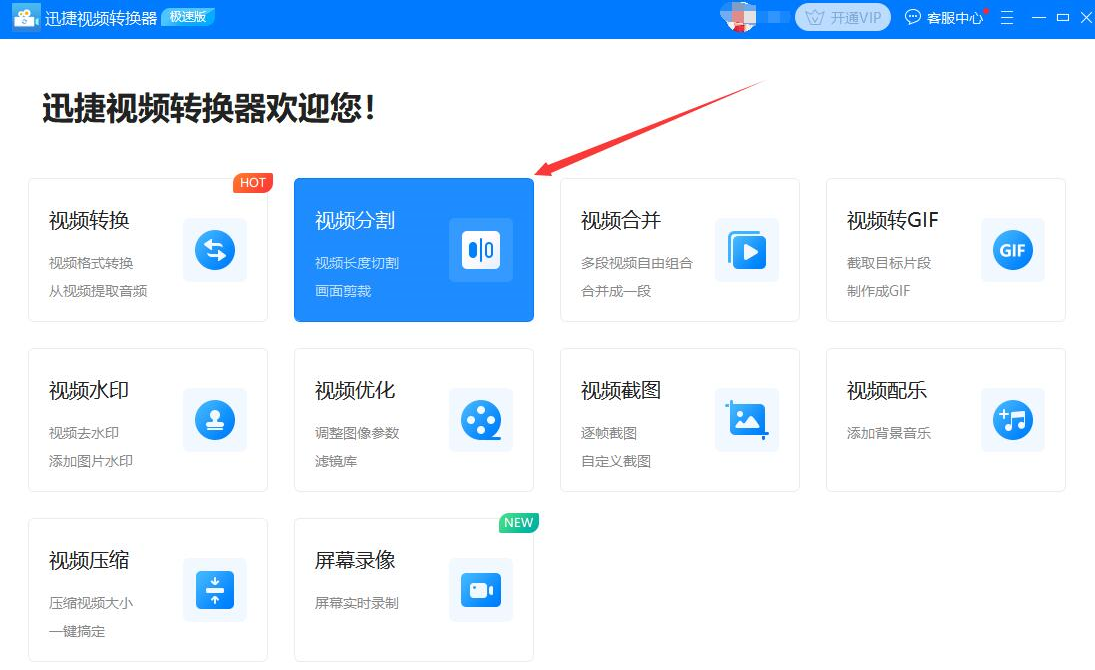The width and height of the screenshot is (1095, 670).
Task: Open the 视频合并 card title
Action: click(x=621, y=220)
